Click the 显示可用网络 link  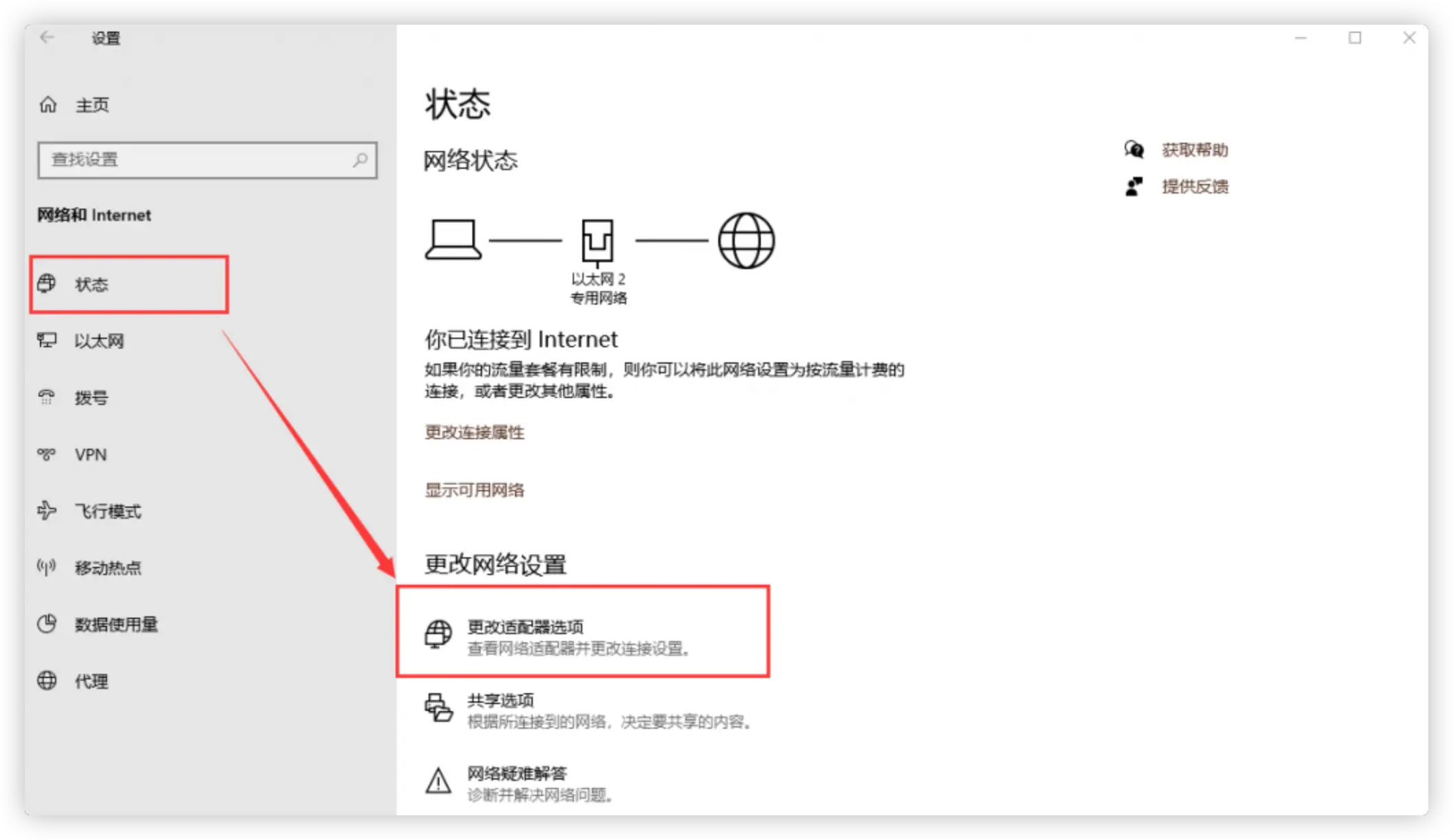pyautogui.click(x=474, y=490)
